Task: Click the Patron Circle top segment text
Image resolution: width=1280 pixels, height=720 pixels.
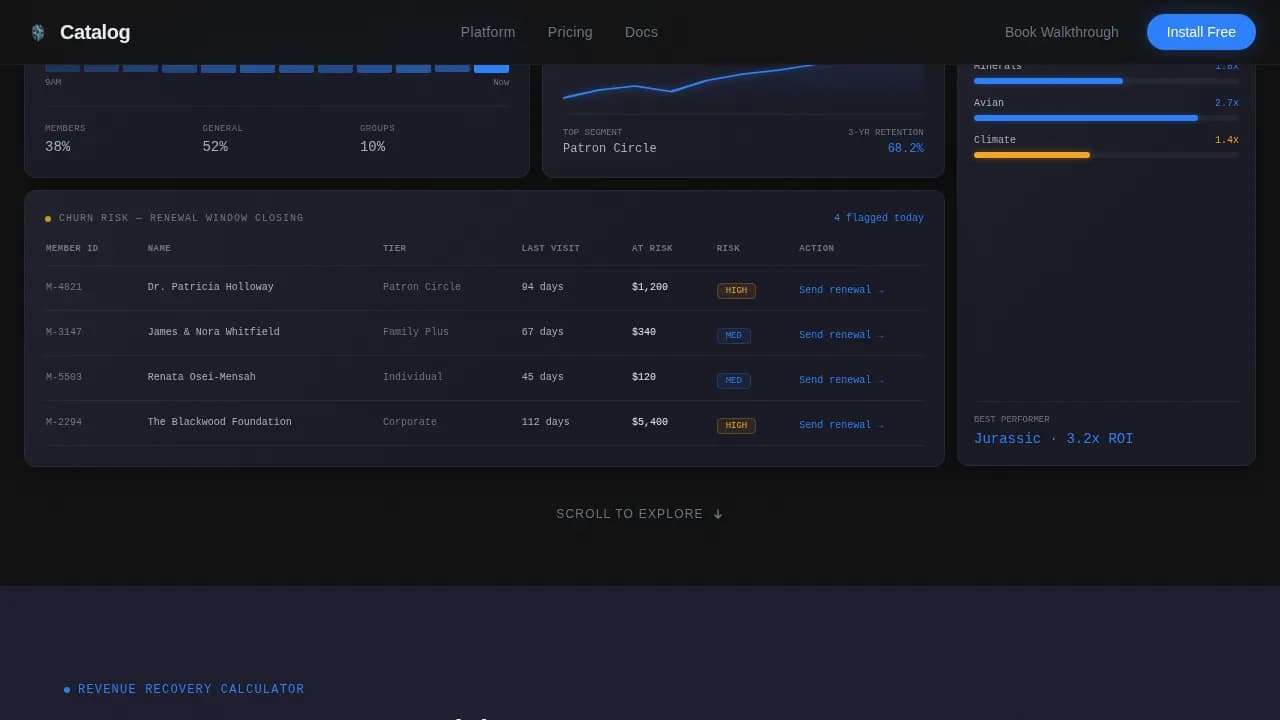Action: pos(610,148)
